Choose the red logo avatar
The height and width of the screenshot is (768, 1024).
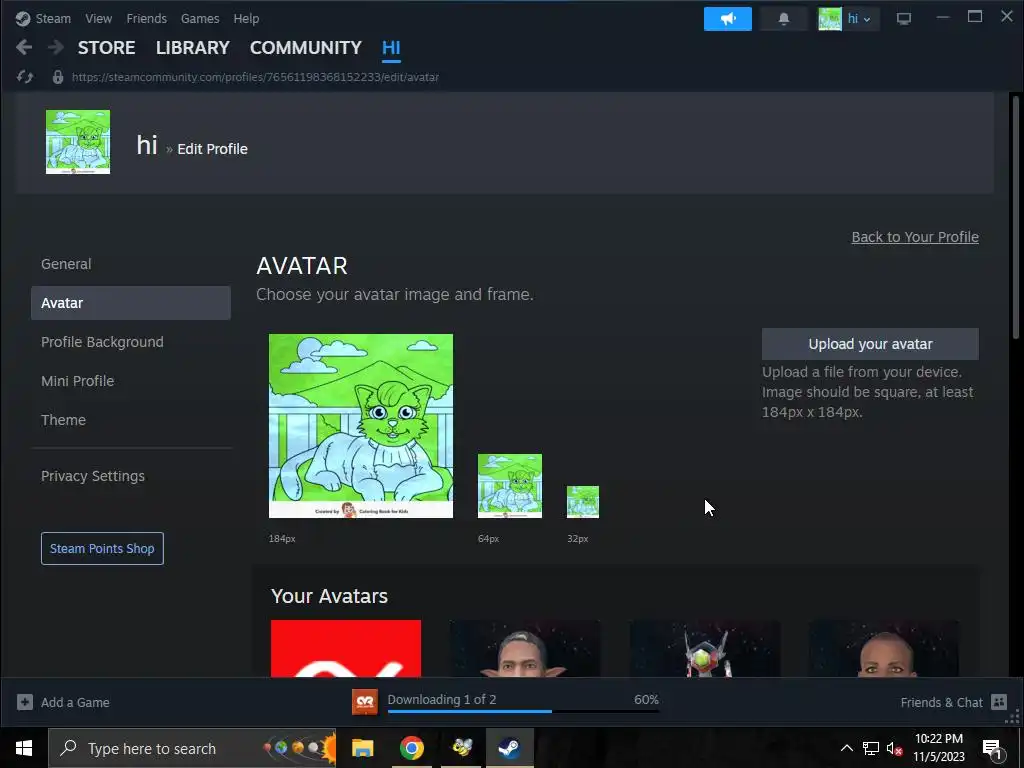pyautogui.click(x=346, y=648)
